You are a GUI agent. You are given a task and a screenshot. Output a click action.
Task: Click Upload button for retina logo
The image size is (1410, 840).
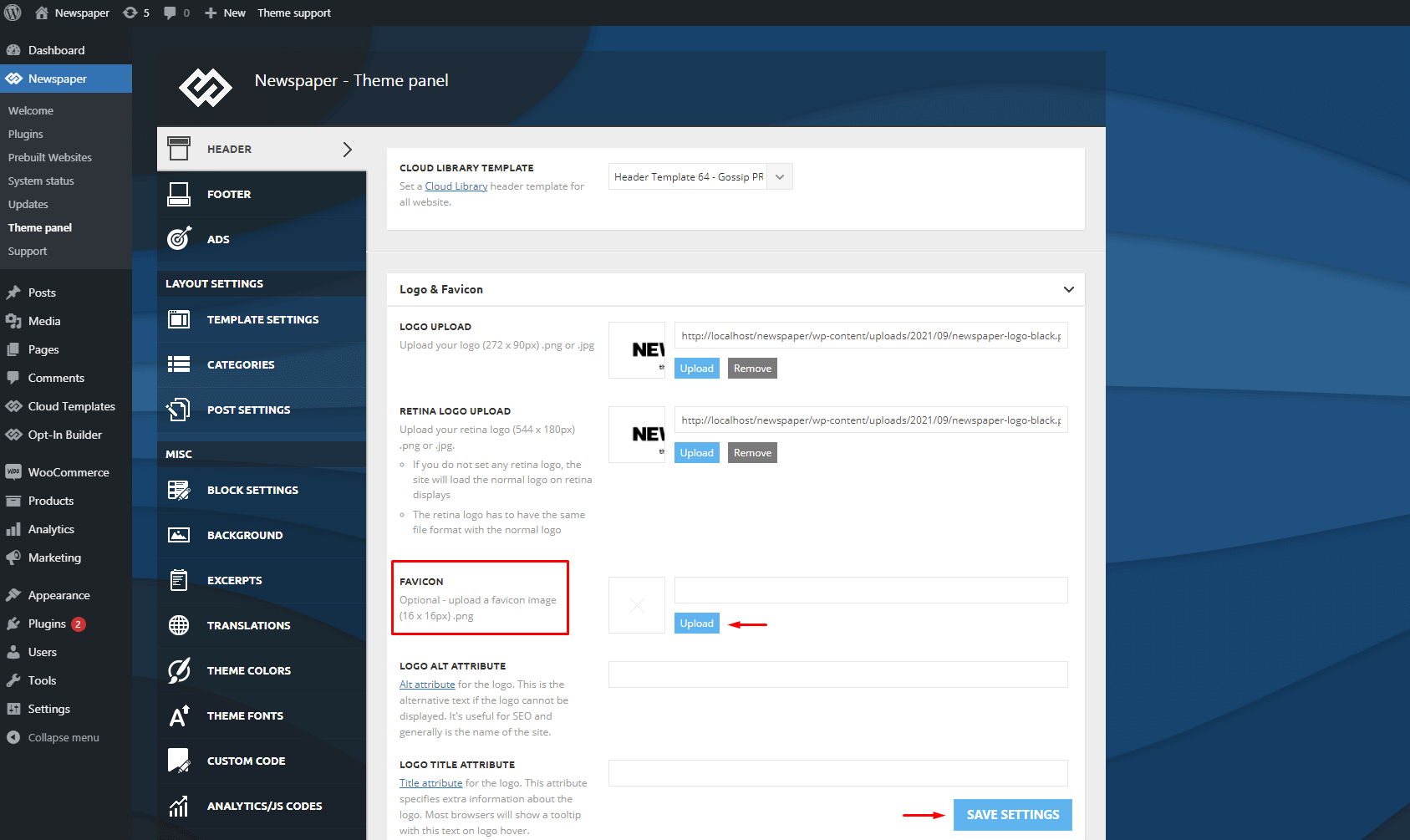point(697,453)
